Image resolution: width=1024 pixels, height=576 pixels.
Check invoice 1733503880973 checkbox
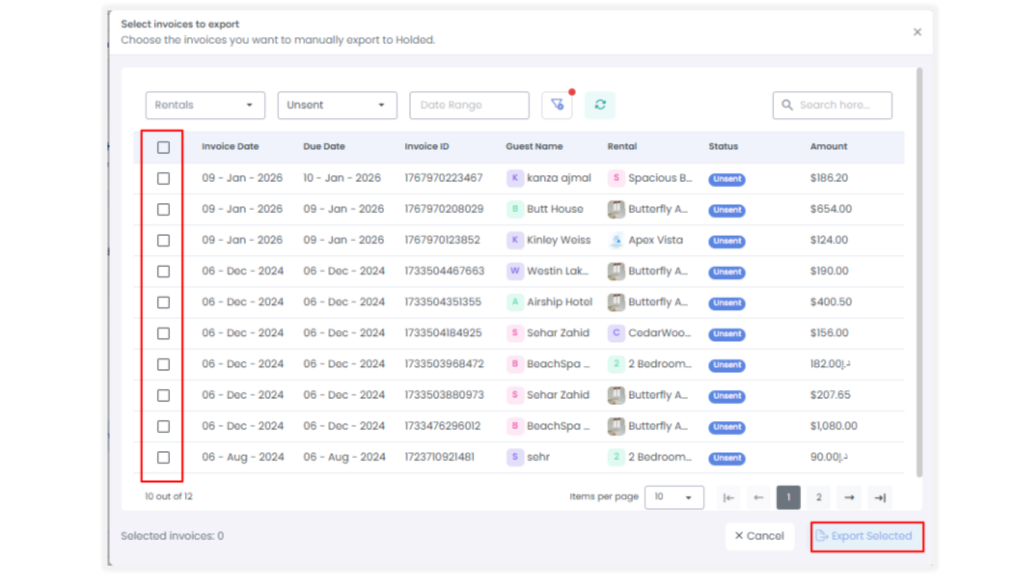163,396
